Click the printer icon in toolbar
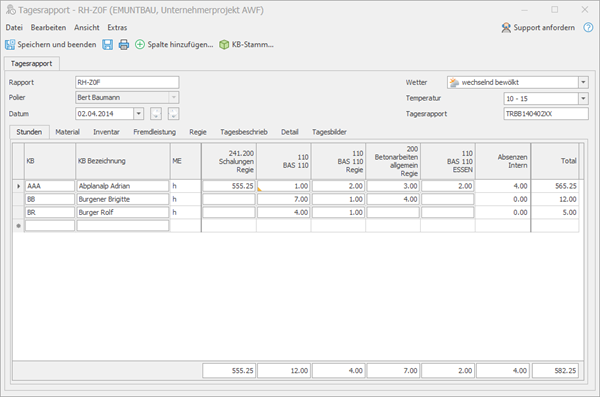600x397 pixels. point(124,44)
